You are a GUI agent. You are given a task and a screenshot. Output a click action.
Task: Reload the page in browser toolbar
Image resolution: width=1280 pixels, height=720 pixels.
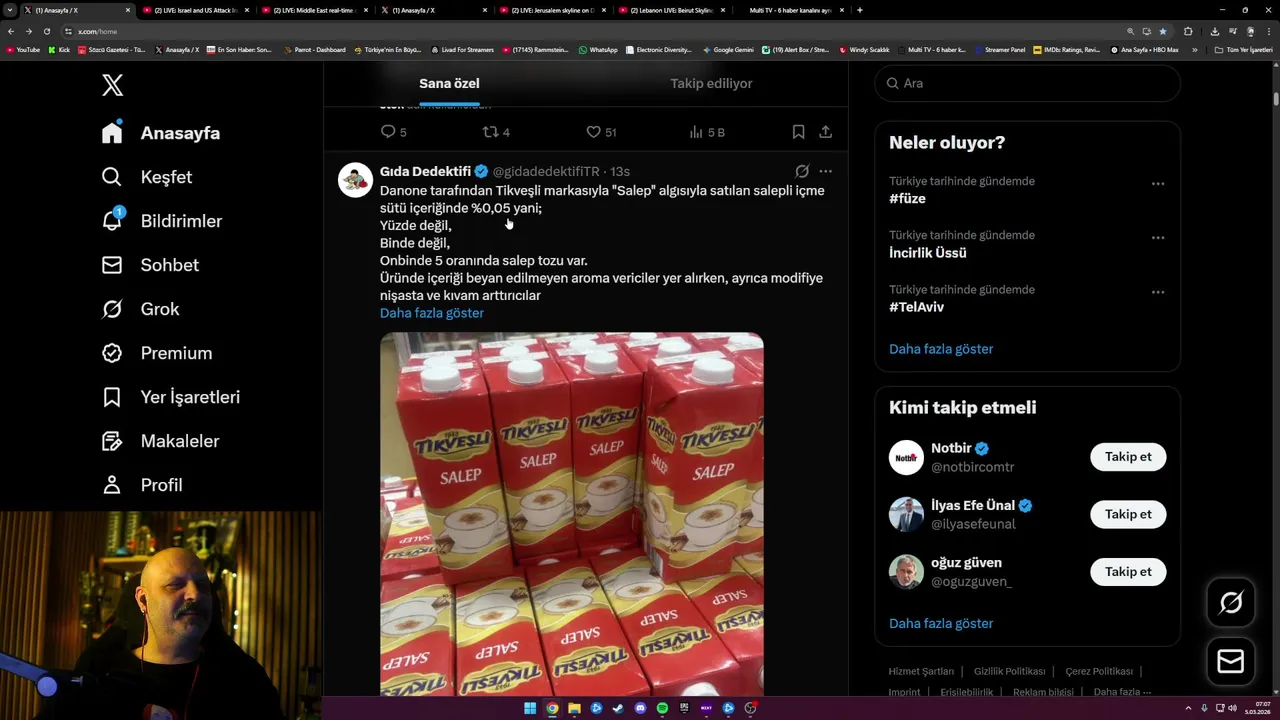pyautogui.click(x=46, y=31)
